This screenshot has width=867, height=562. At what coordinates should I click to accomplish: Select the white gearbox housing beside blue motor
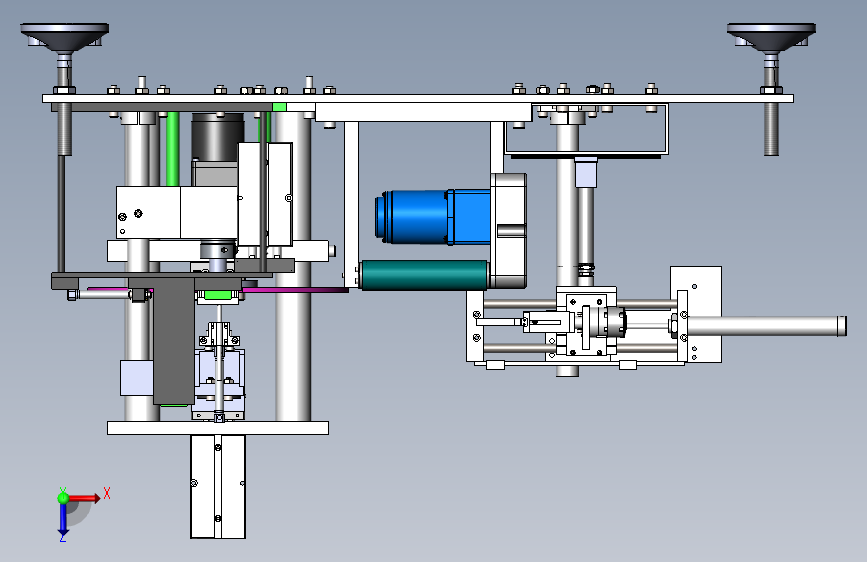(x=509, y=230)
